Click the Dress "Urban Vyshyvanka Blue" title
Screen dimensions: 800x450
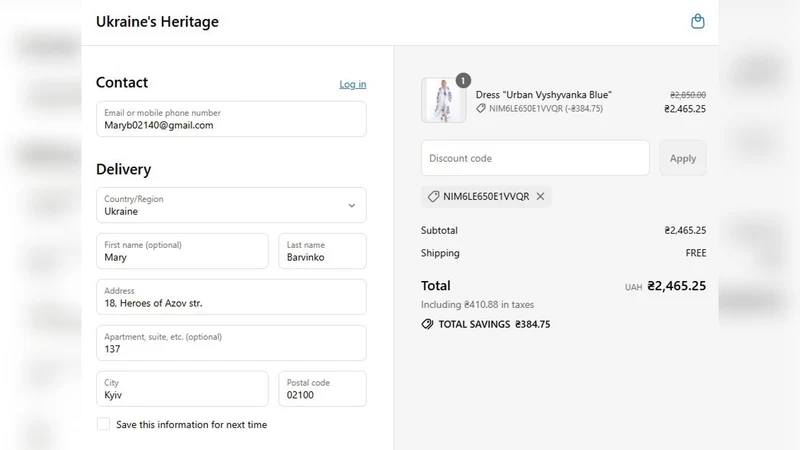pos(543,94)
